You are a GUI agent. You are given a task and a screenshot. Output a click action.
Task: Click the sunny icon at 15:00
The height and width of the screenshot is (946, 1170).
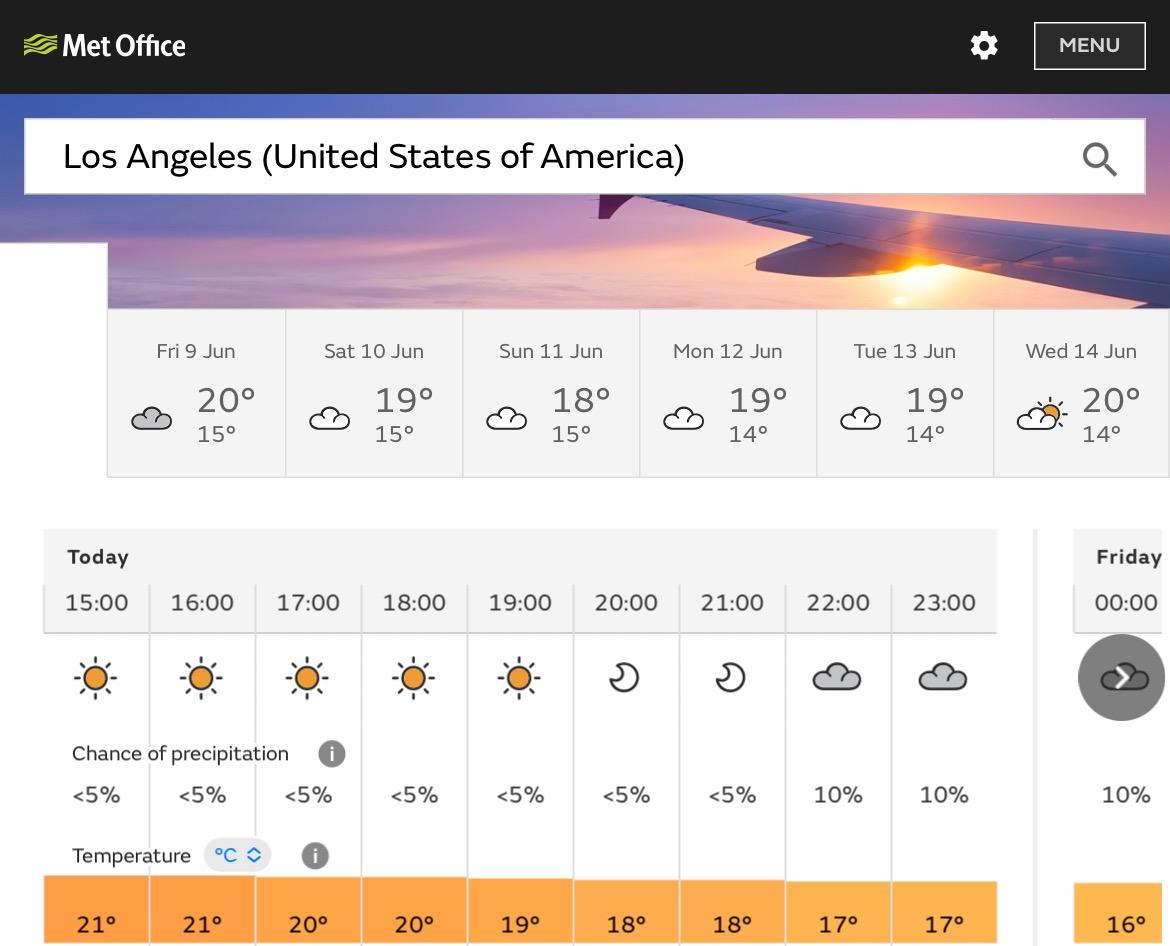pos(96,679)
